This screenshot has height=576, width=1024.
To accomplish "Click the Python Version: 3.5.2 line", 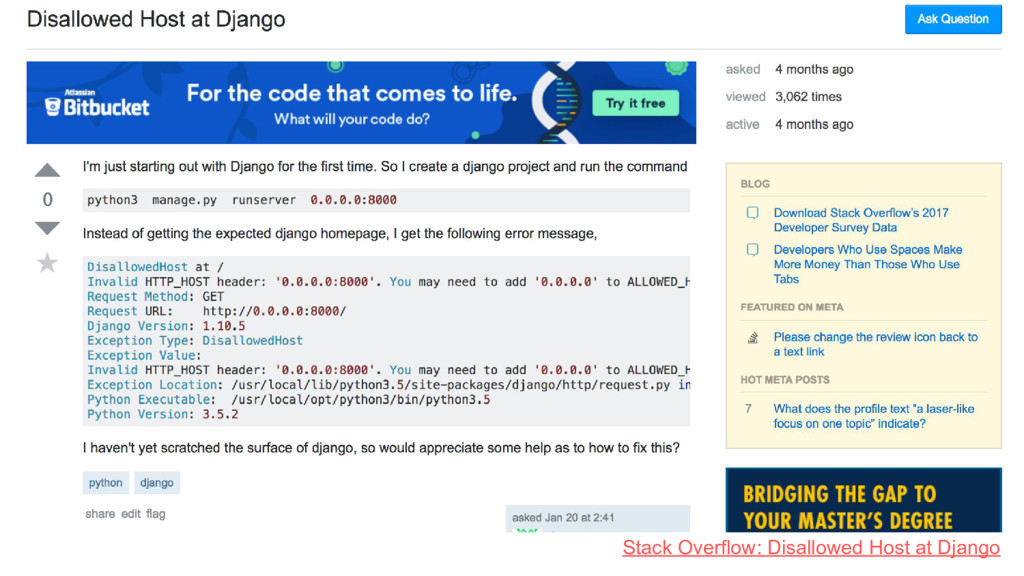I will [163, 414].
